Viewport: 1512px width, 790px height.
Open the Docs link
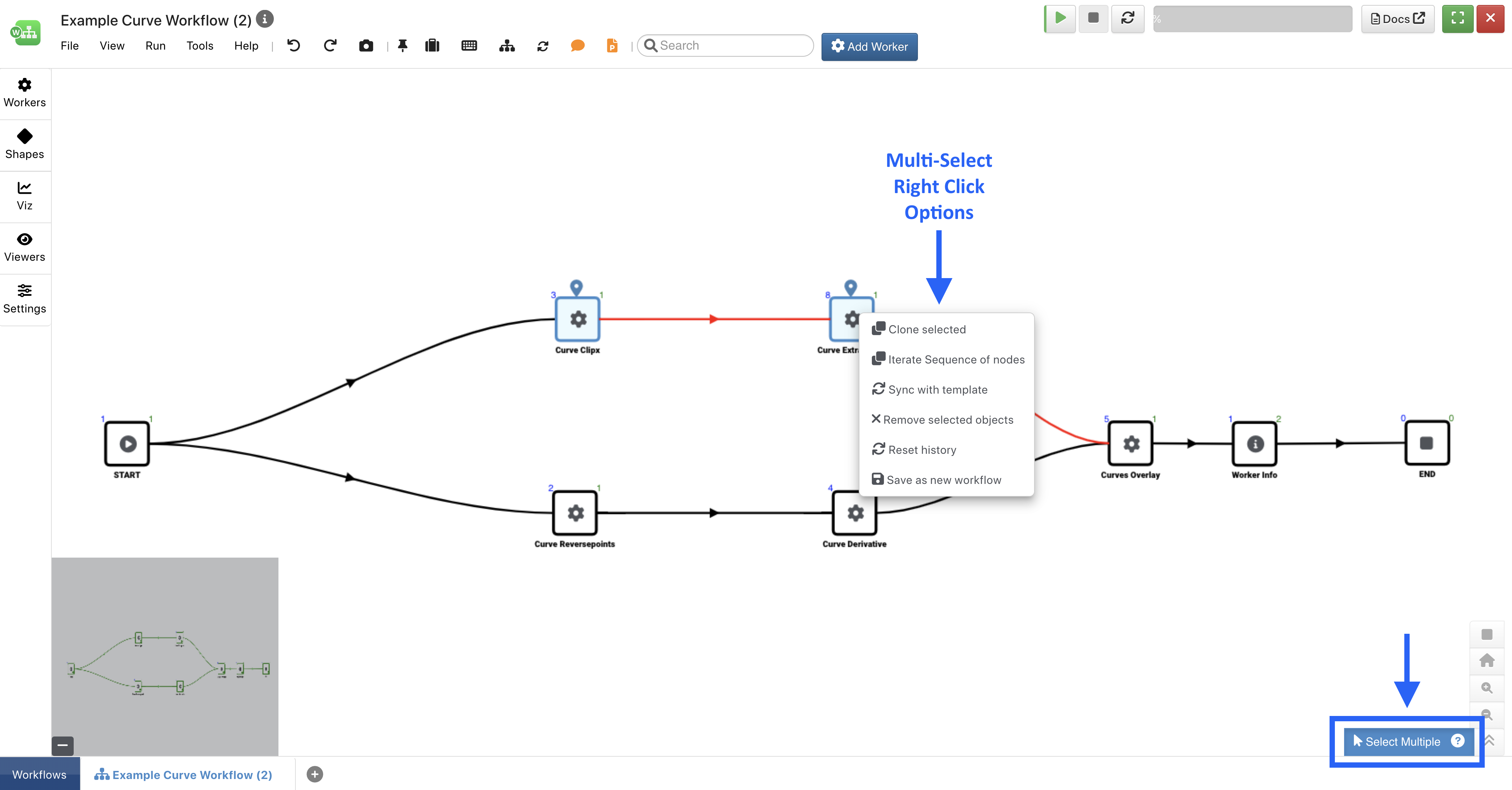[1398, 19]
